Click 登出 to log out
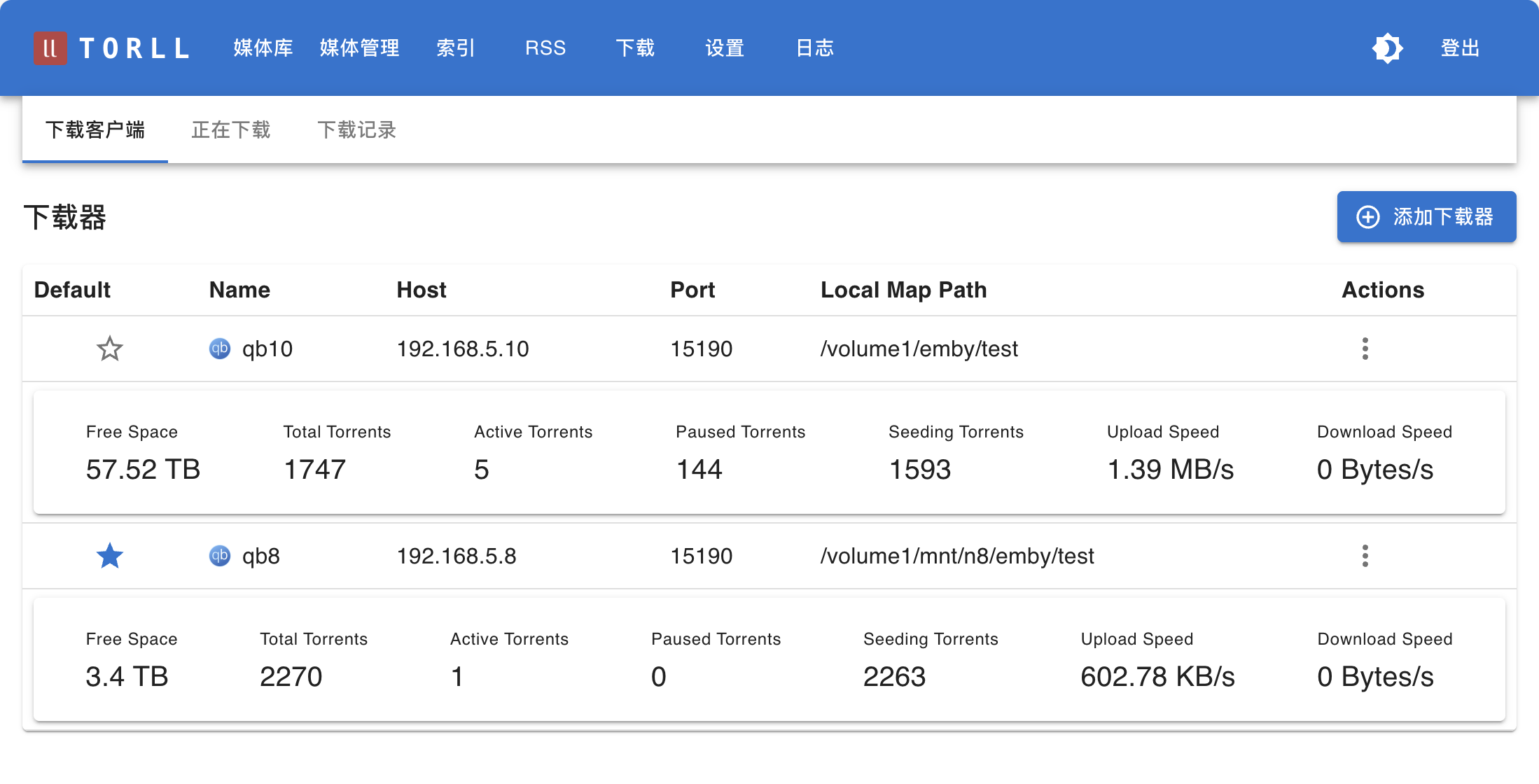The width and height of the screenshot is (1539, 784). pos(1460,48)
